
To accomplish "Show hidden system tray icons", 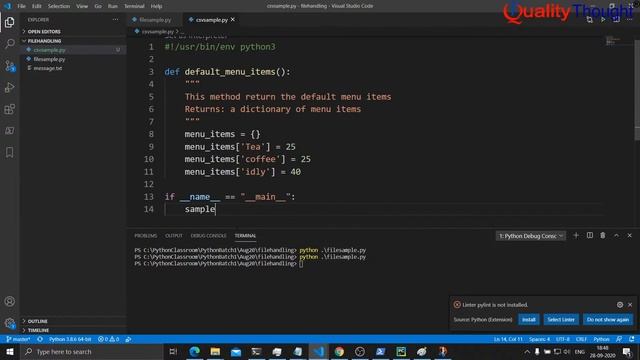I will point(527,351).
